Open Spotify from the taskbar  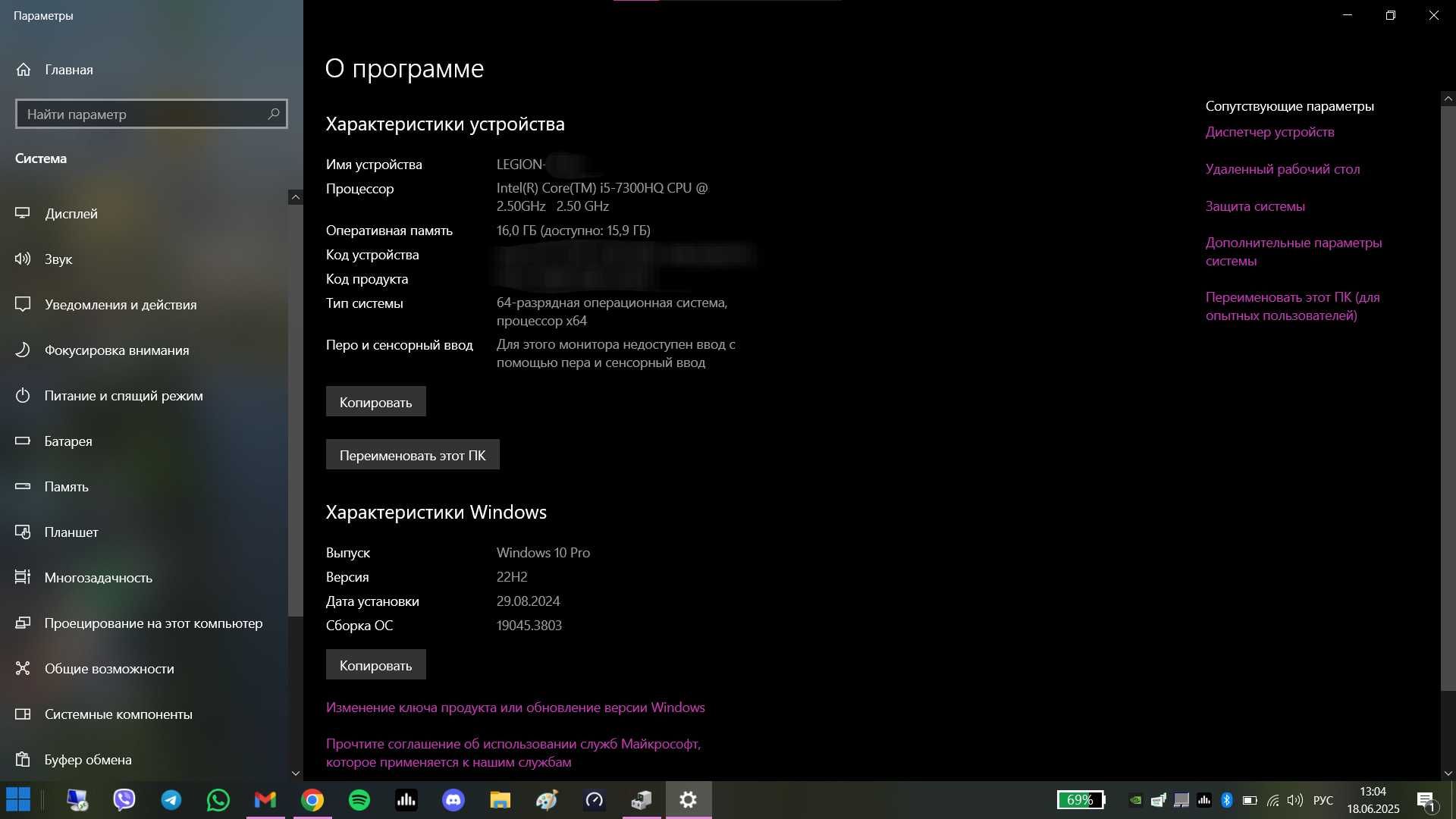pos(359,800)
